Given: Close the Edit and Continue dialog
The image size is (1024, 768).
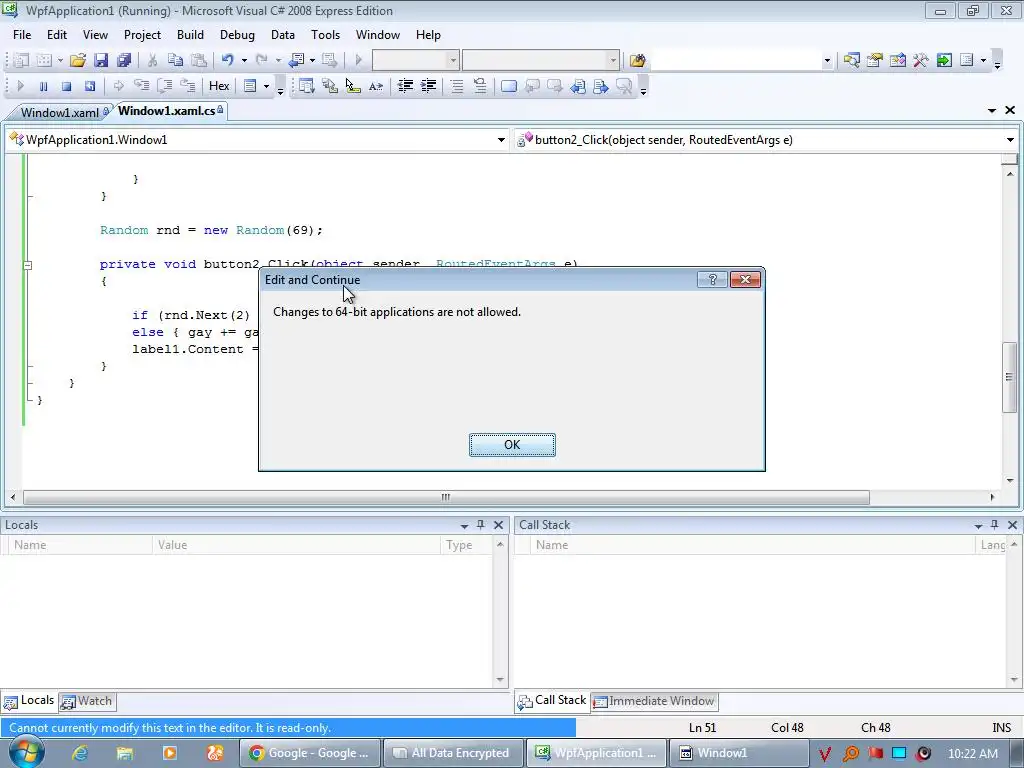Looking at the screenshot, I should pos(745,280).
